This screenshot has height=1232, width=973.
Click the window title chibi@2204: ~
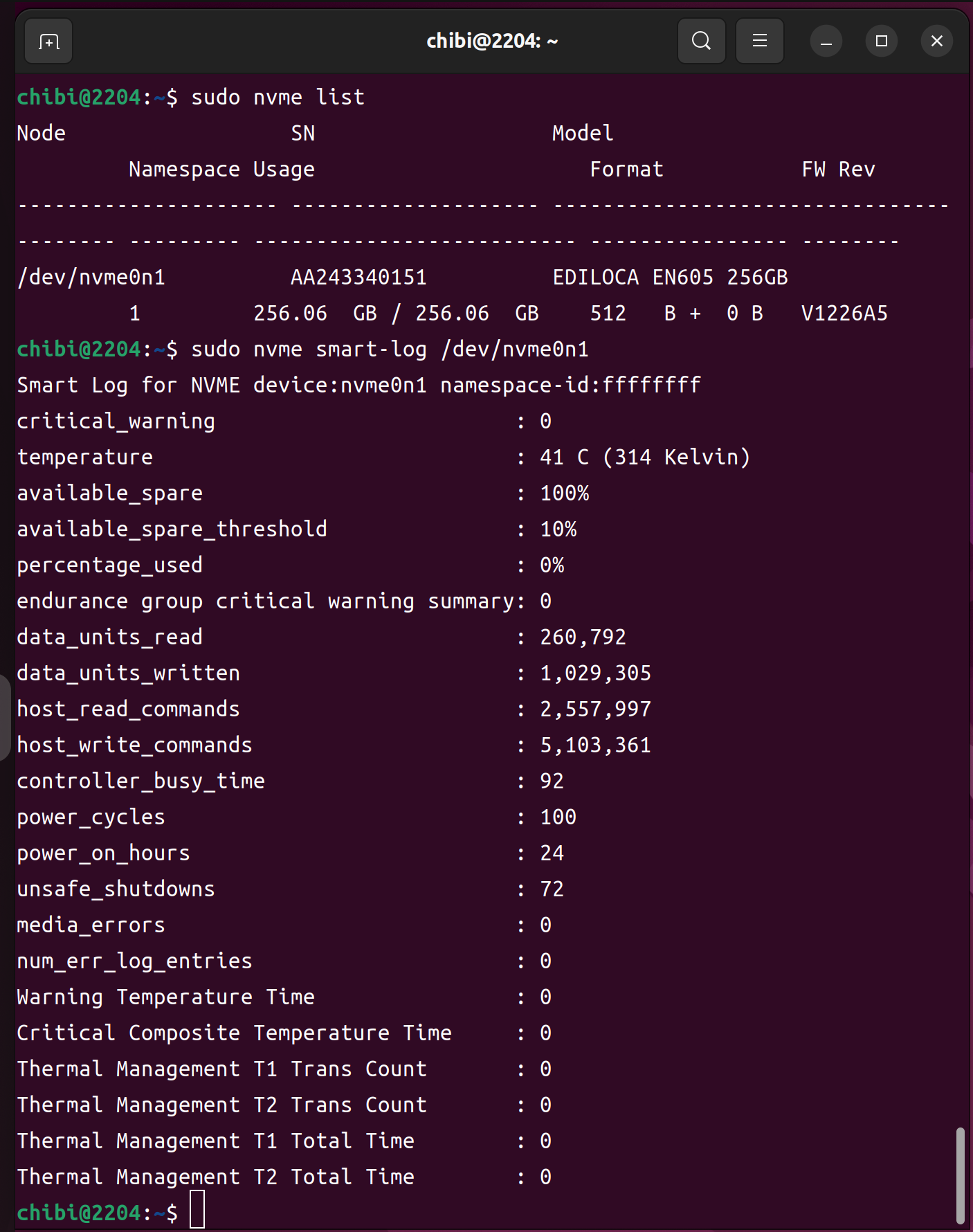tap(491, 42)
